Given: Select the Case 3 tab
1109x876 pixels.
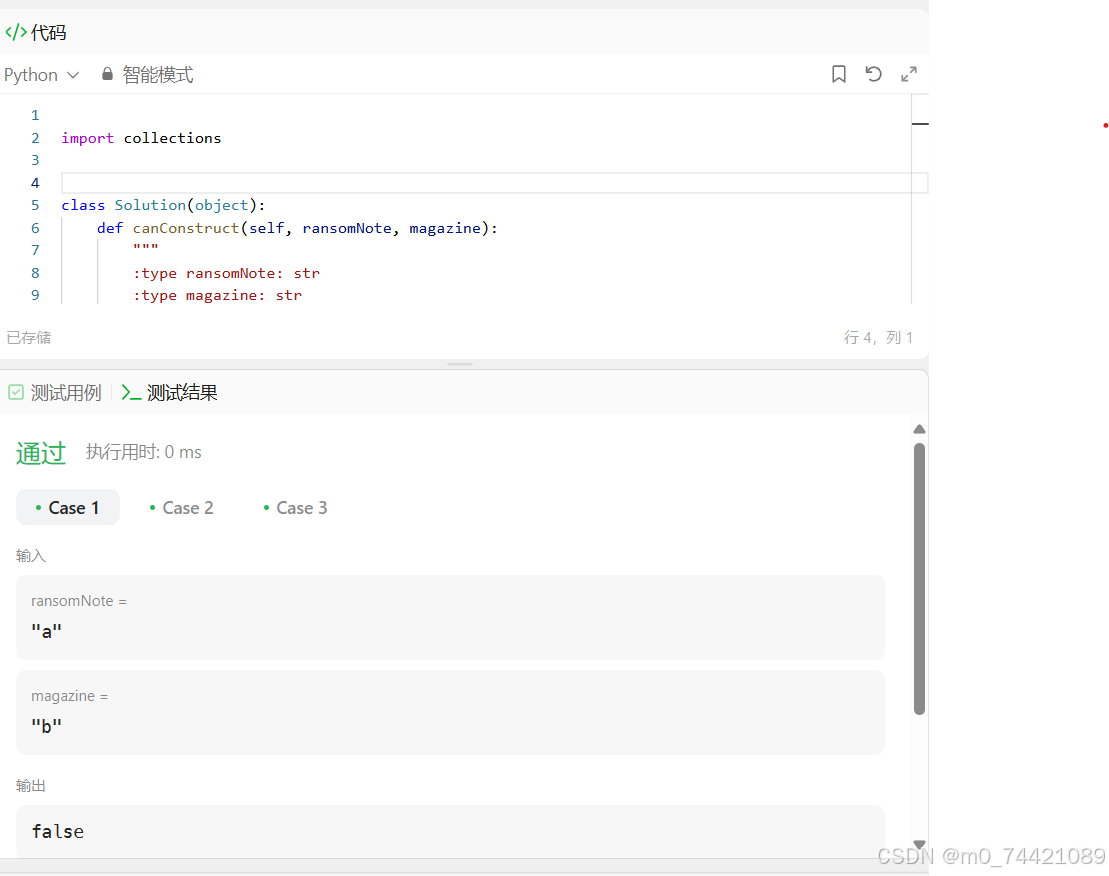Looking at the screenshot, I should pos(295,508).
